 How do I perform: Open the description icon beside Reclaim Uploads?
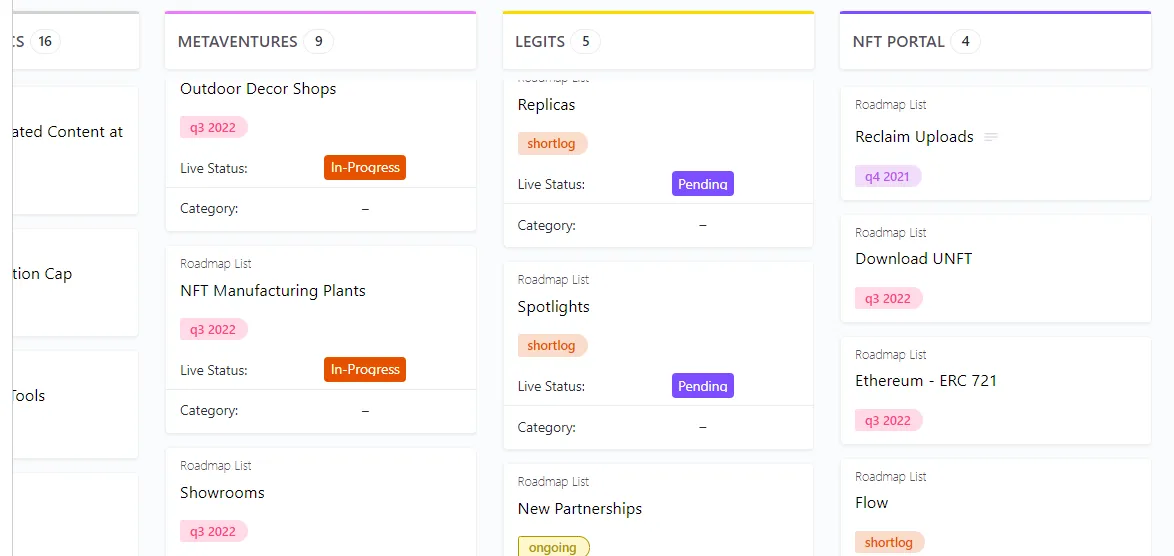[991, 137]
